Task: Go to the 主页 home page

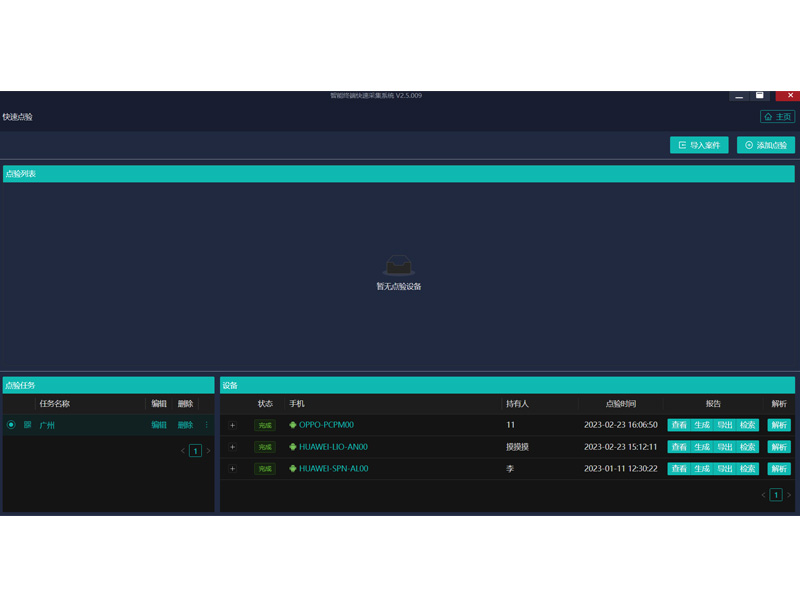Action: click(778, 117)
